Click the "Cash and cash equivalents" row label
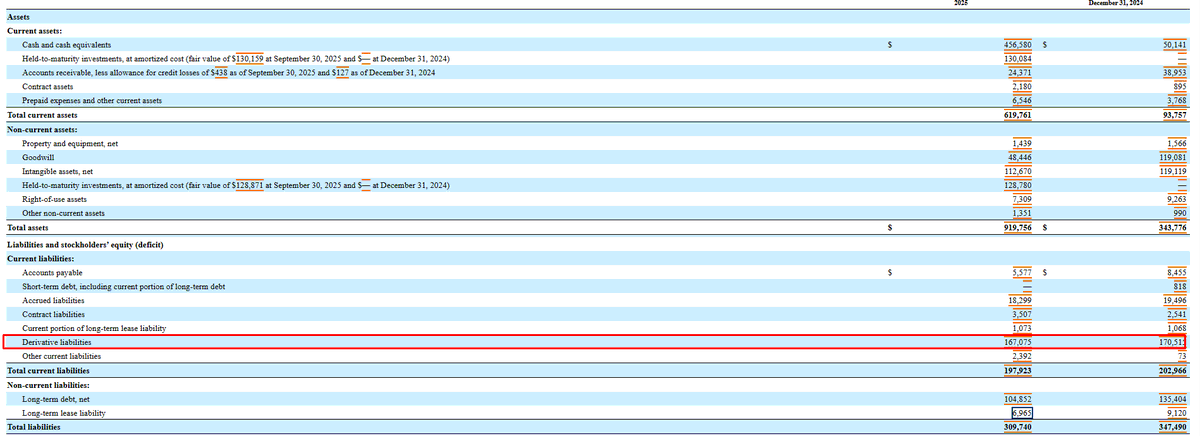The image size is (1200, 436). pos(66,45)
